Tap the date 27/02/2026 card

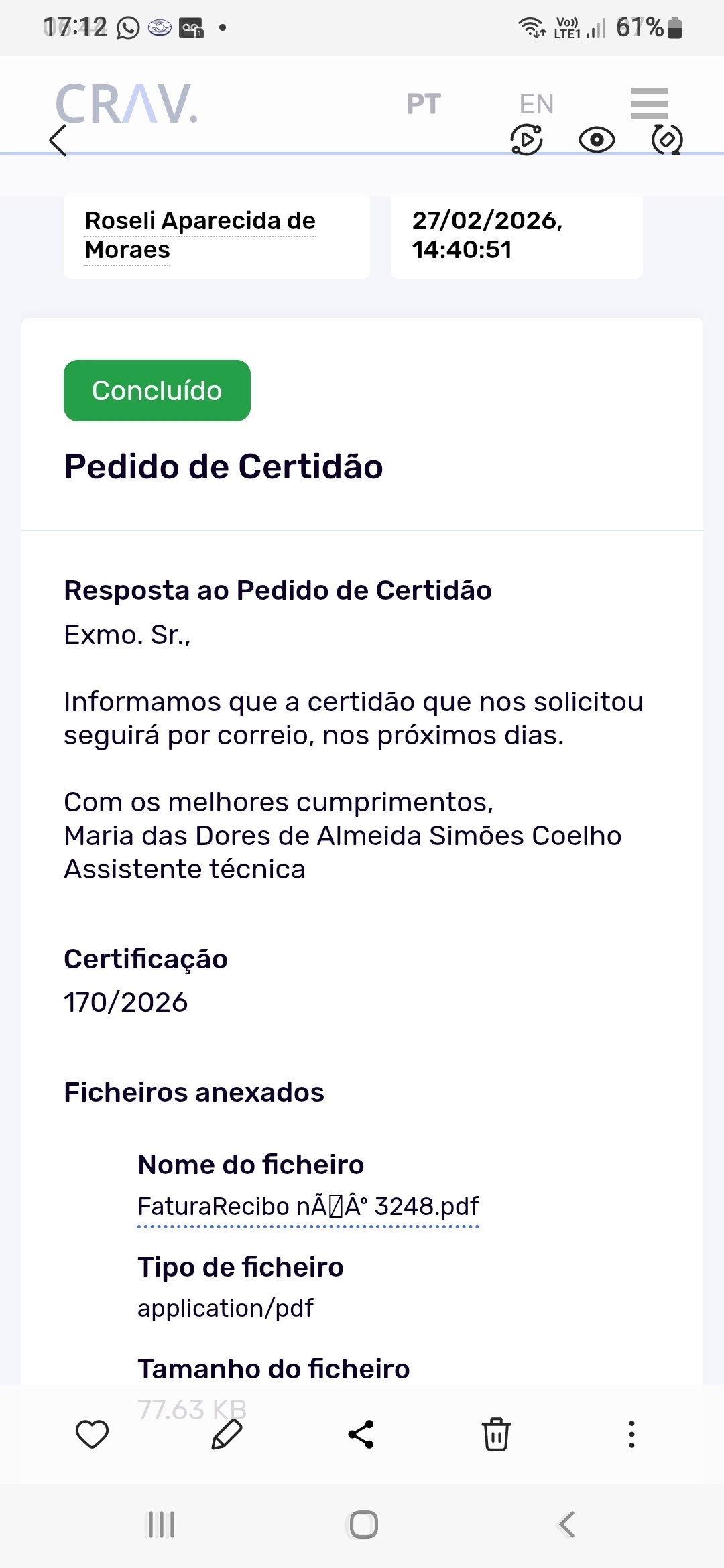pyautogui.click(x=516, y=235)
